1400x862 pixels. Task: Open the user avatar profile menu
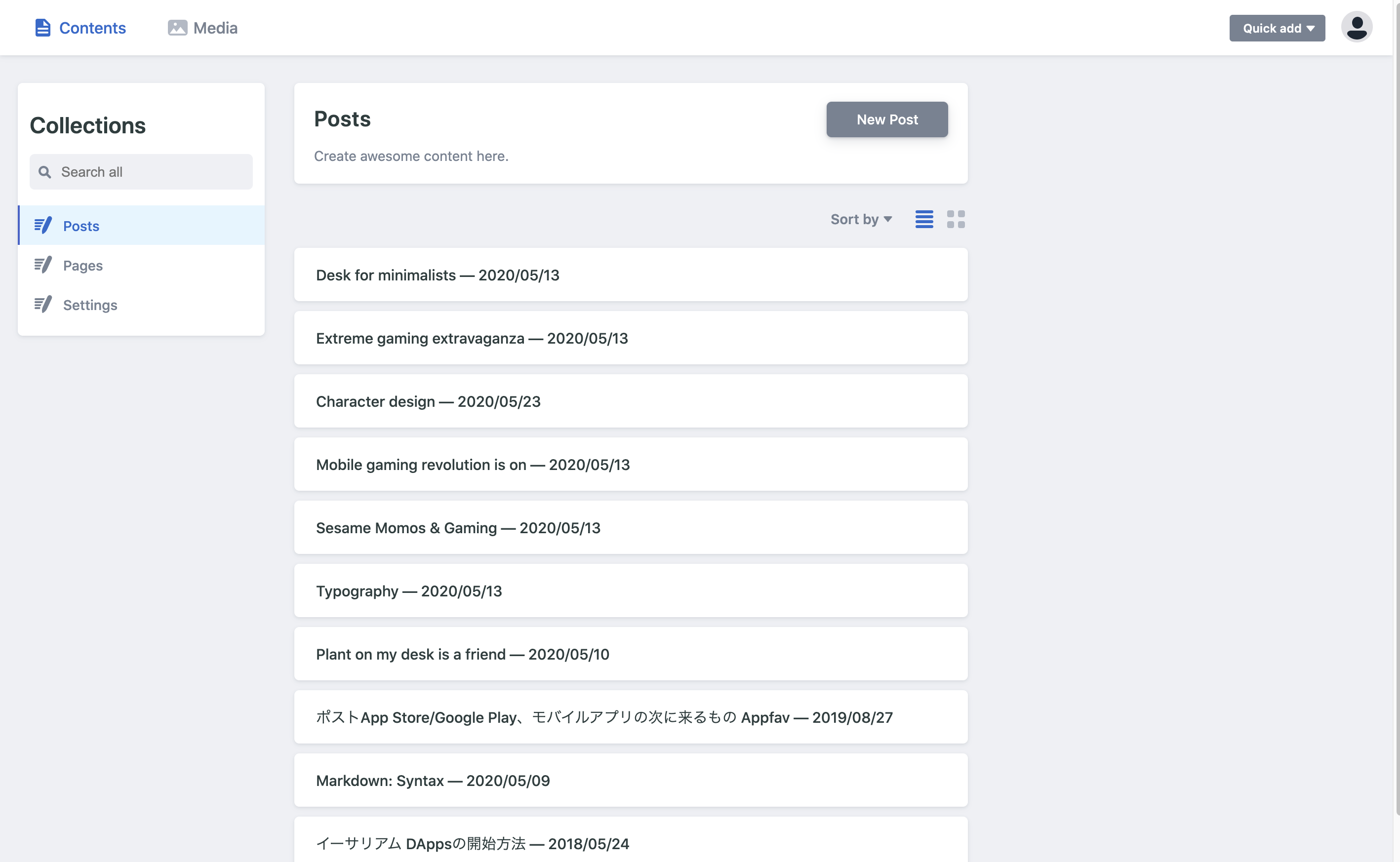click(1356, 27)
